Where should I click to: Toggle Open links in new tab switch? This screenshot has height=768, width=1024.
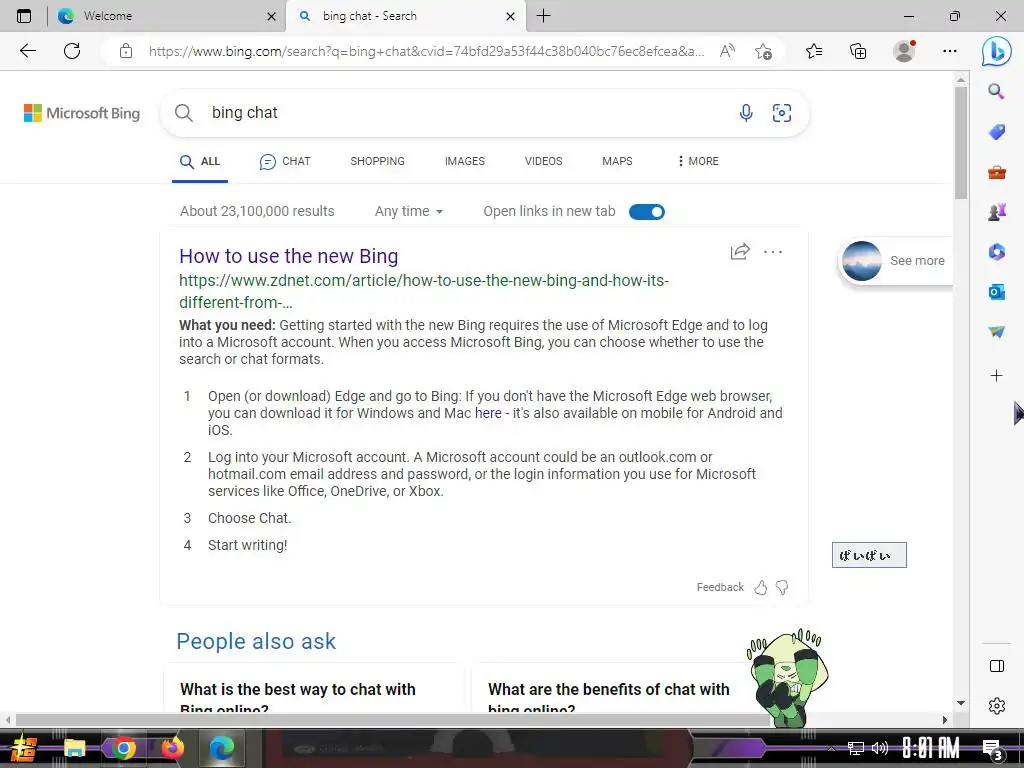tap(647, 212)
